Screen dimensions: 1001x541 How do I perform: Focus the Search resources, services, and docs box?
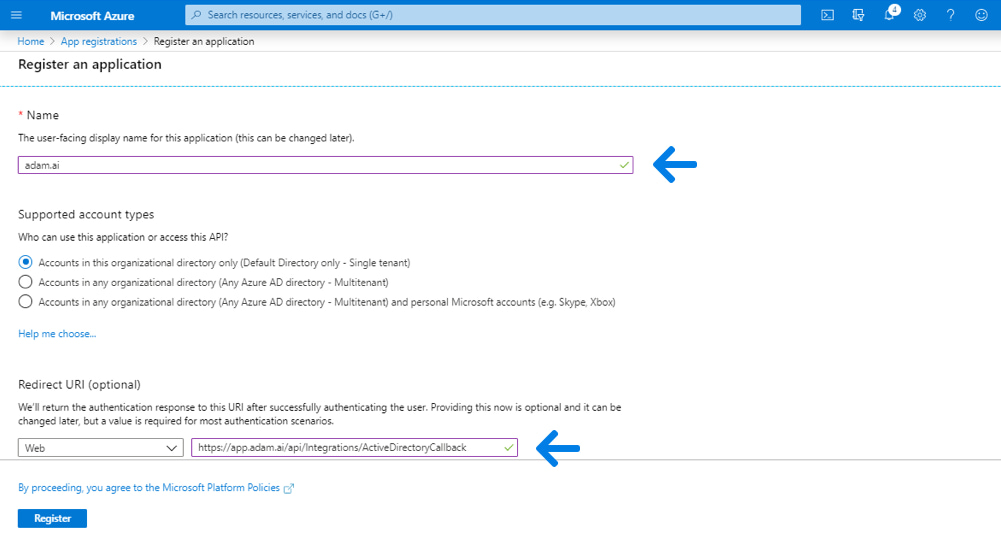[x=493, y=15]
